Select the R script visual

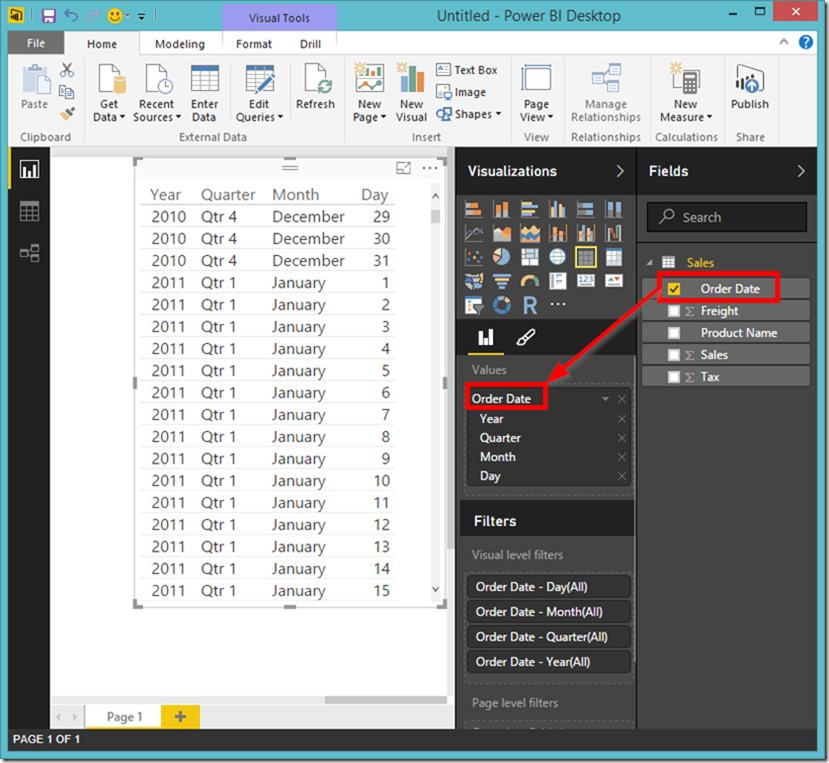530,305
